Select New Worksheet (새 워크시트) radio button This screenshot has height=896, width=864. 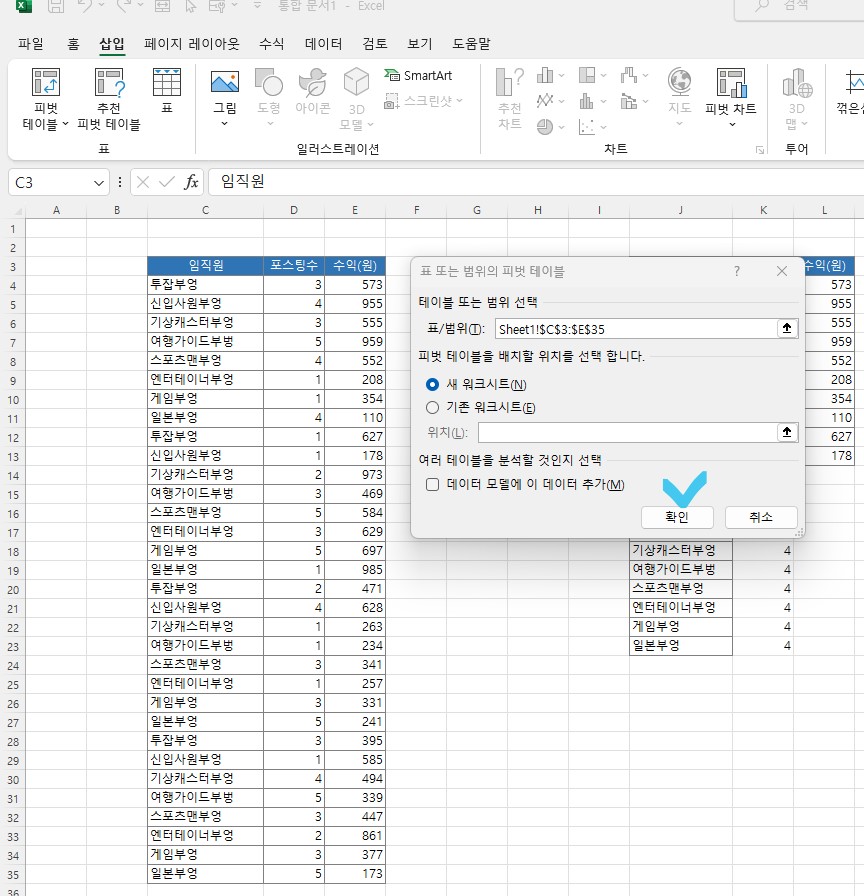tap(433, 385)
